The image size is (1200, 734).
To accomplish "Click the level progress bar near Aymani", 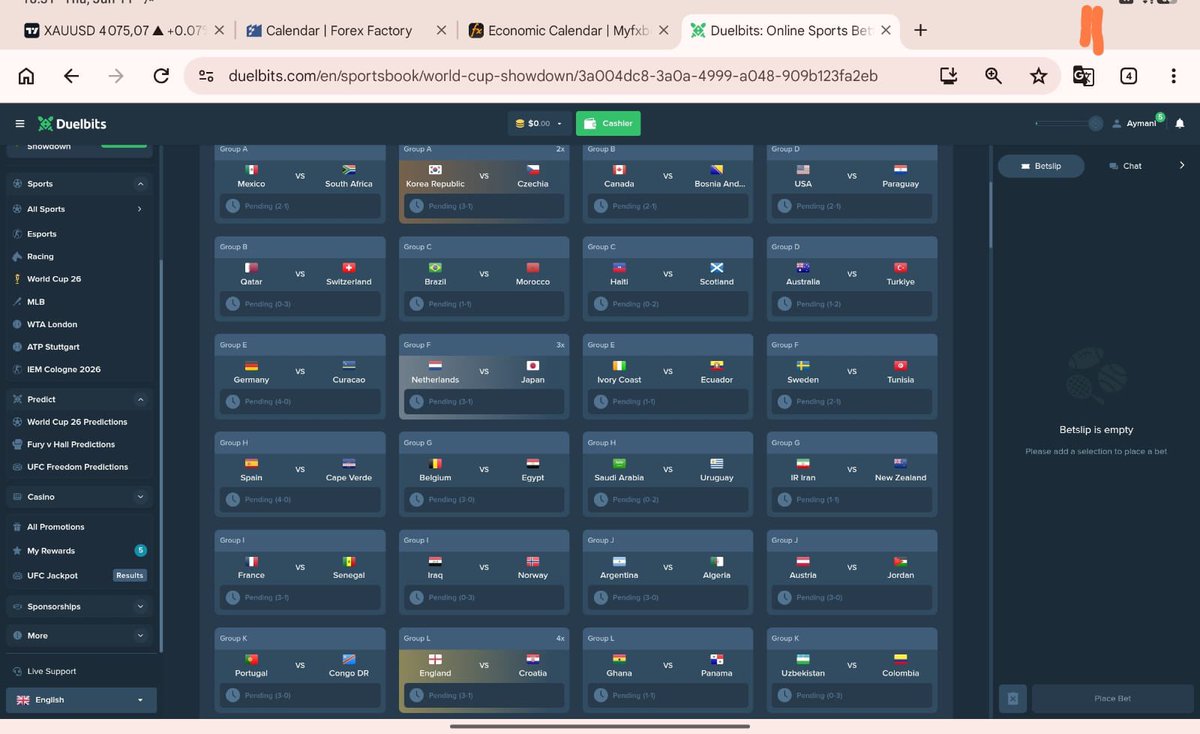I will (1069, 123).
